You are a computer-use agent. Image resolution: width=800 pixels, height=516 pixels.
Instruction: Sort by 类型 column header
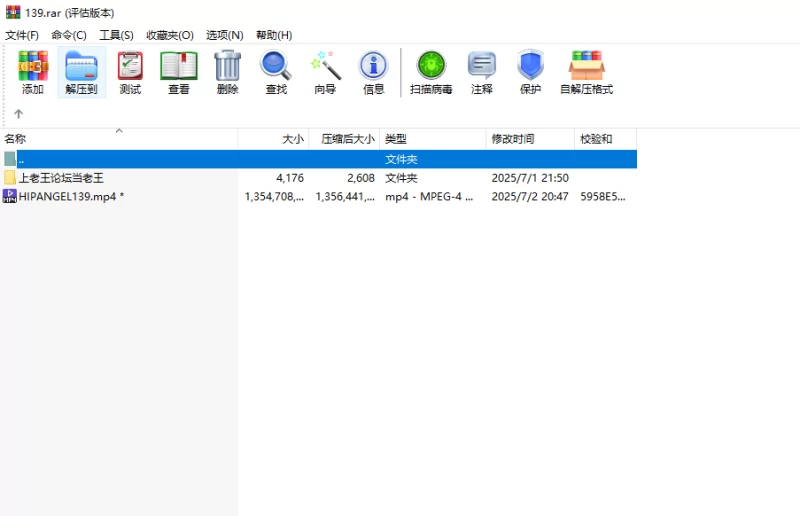[433, 139]
